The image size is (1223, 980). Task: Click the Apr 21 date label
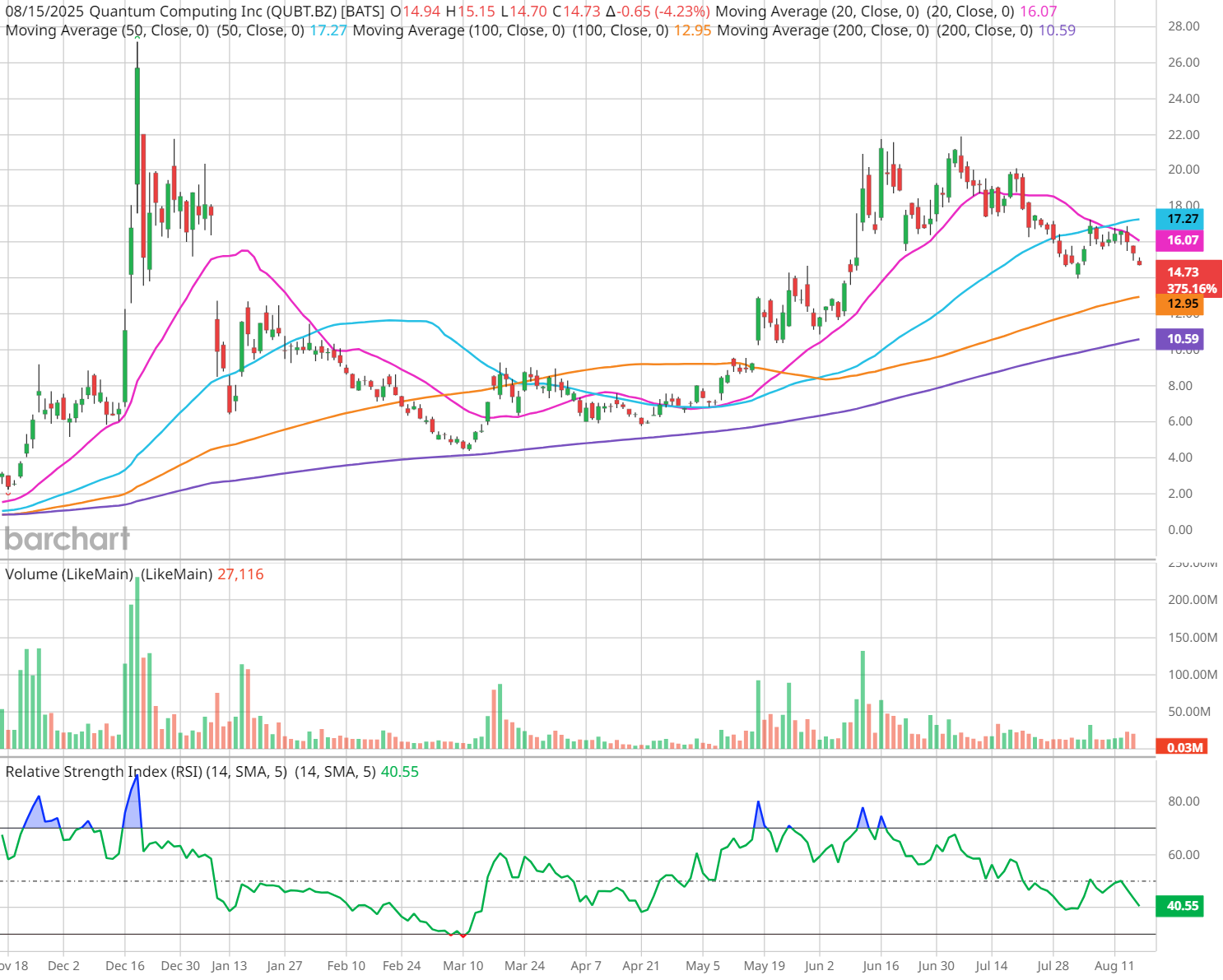tap(640, 966)
